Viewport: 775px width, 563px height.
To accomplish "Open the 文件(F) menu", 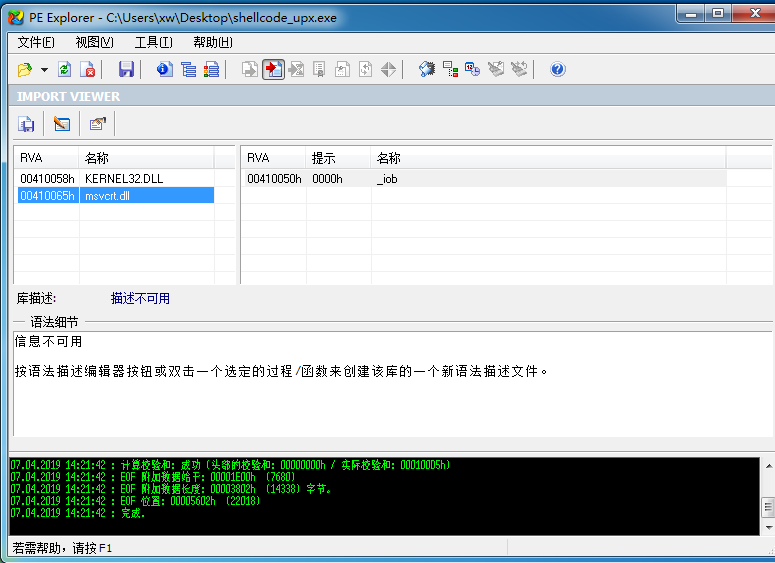I will click(36, 43).
